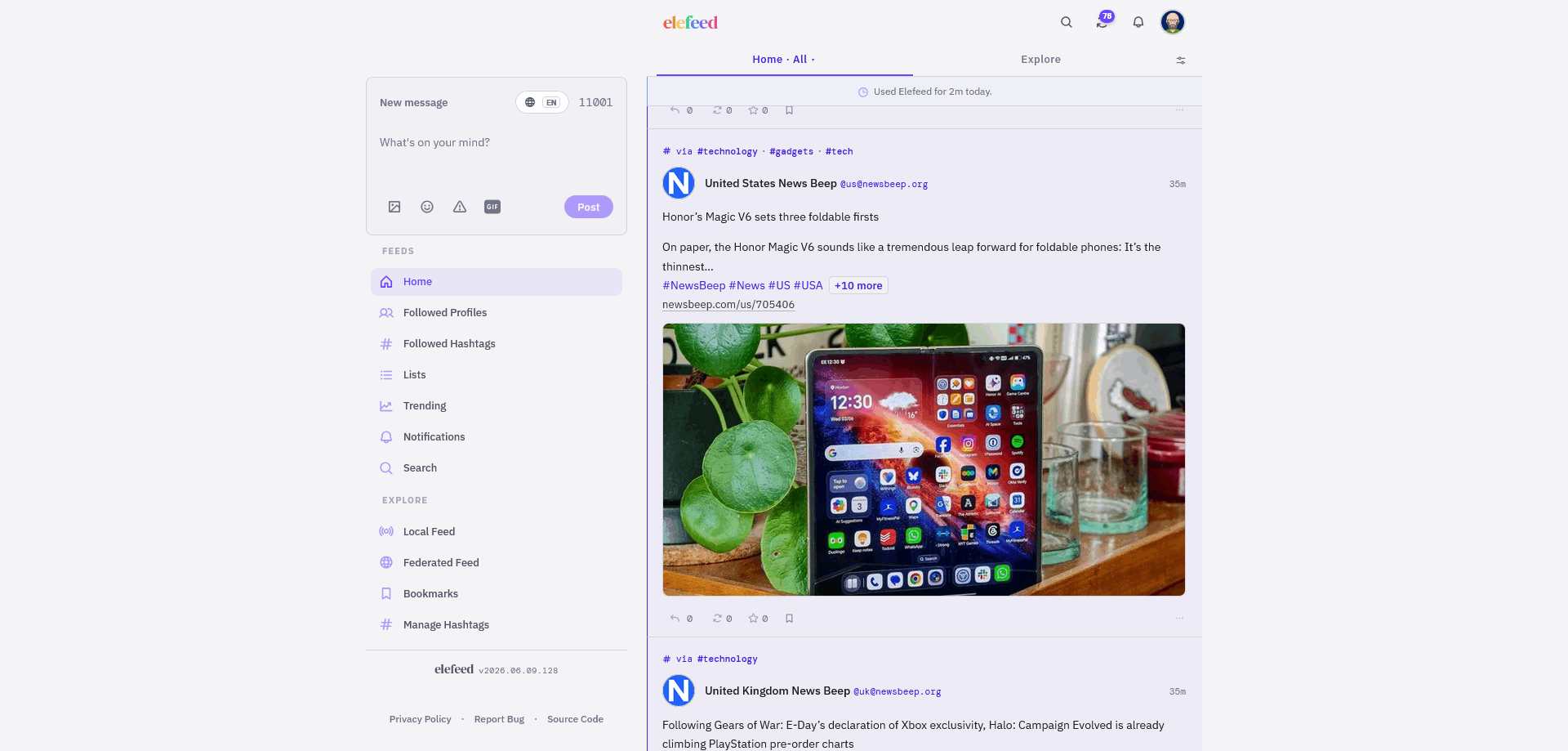
Task: Click the 35m timestamp on UK News Beep post
Action: [x=1177, y=691]
